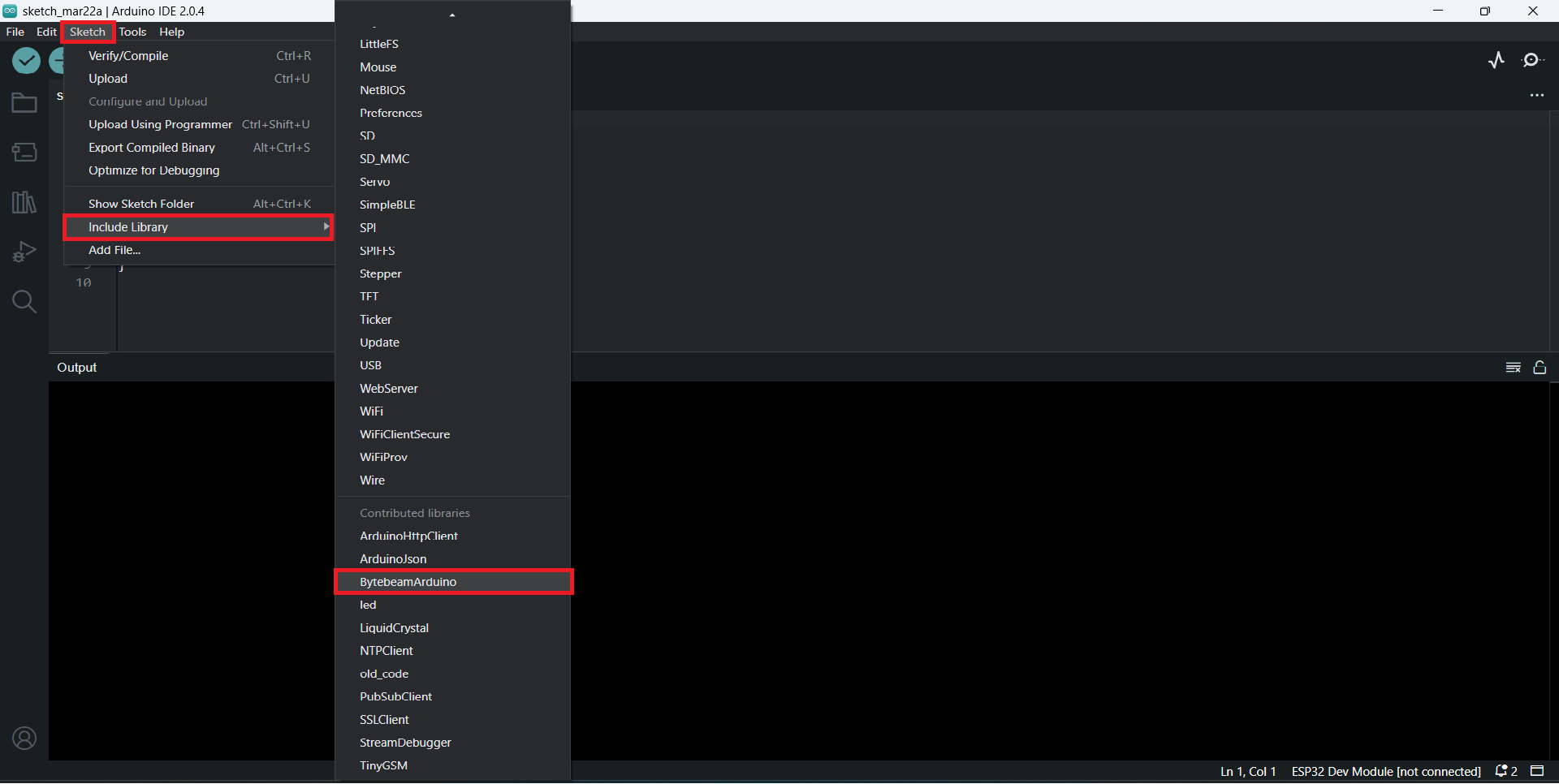
Task: Include the WiFiProv library
Action: click(453, 457)
